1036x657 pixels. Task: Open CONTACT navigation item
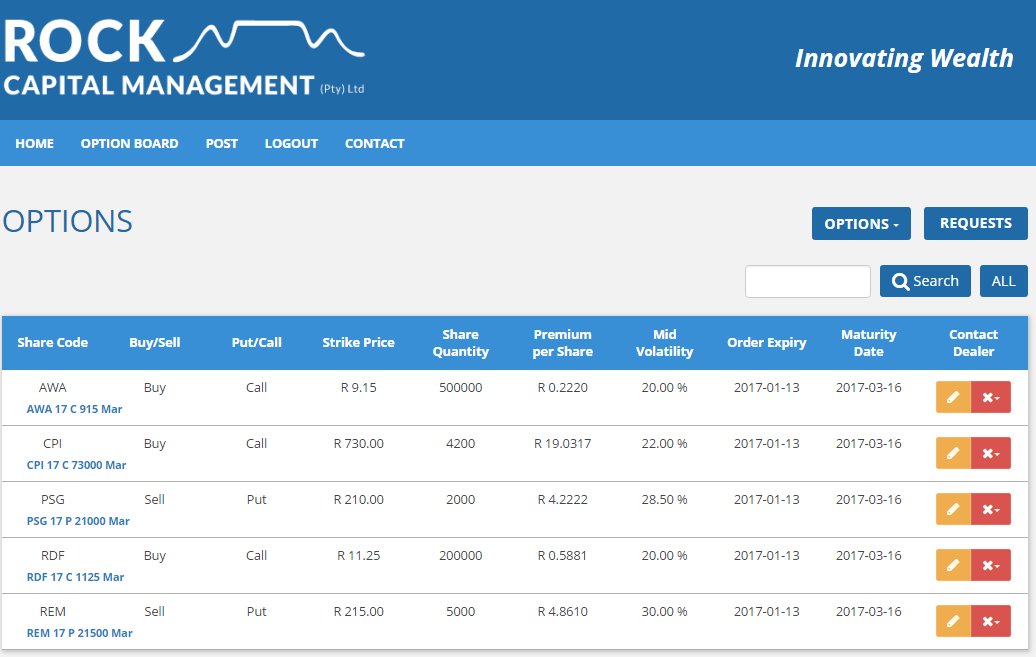point(375,143)
